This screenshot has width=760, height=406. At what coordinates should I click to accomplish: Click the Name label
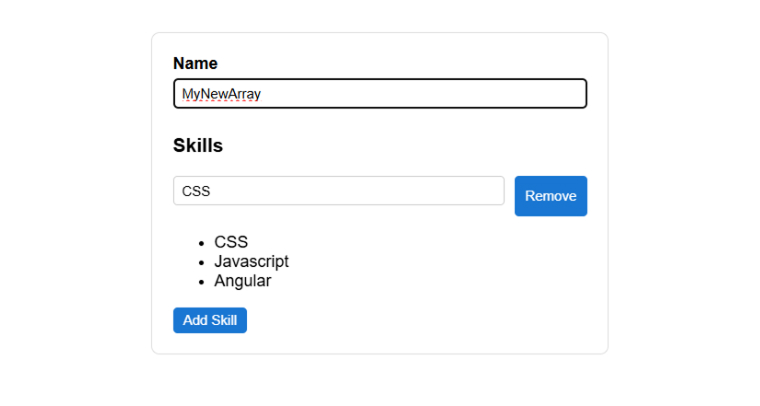click(x=195, y=63)
